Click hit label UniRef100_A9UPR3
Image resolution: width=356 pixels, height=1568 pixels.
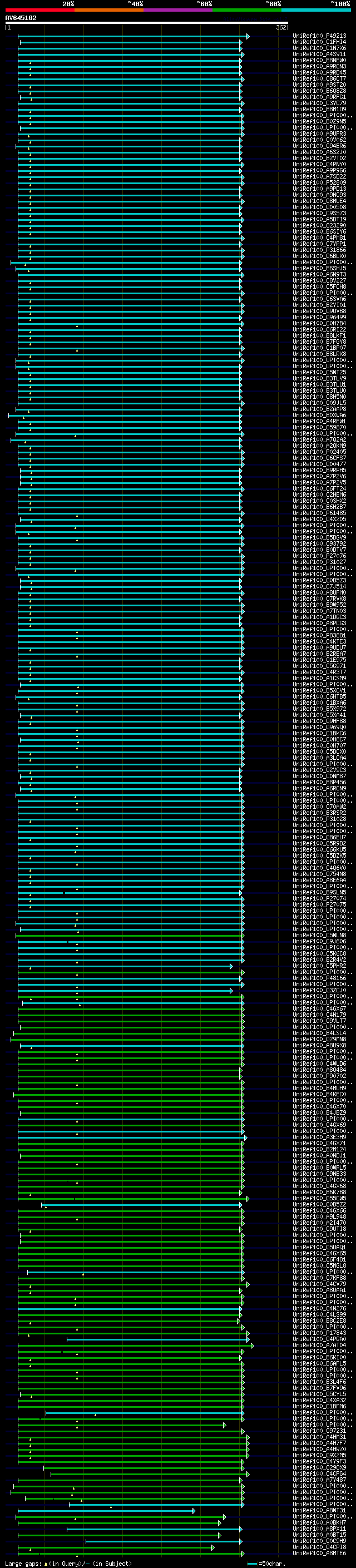coord(319,134)
